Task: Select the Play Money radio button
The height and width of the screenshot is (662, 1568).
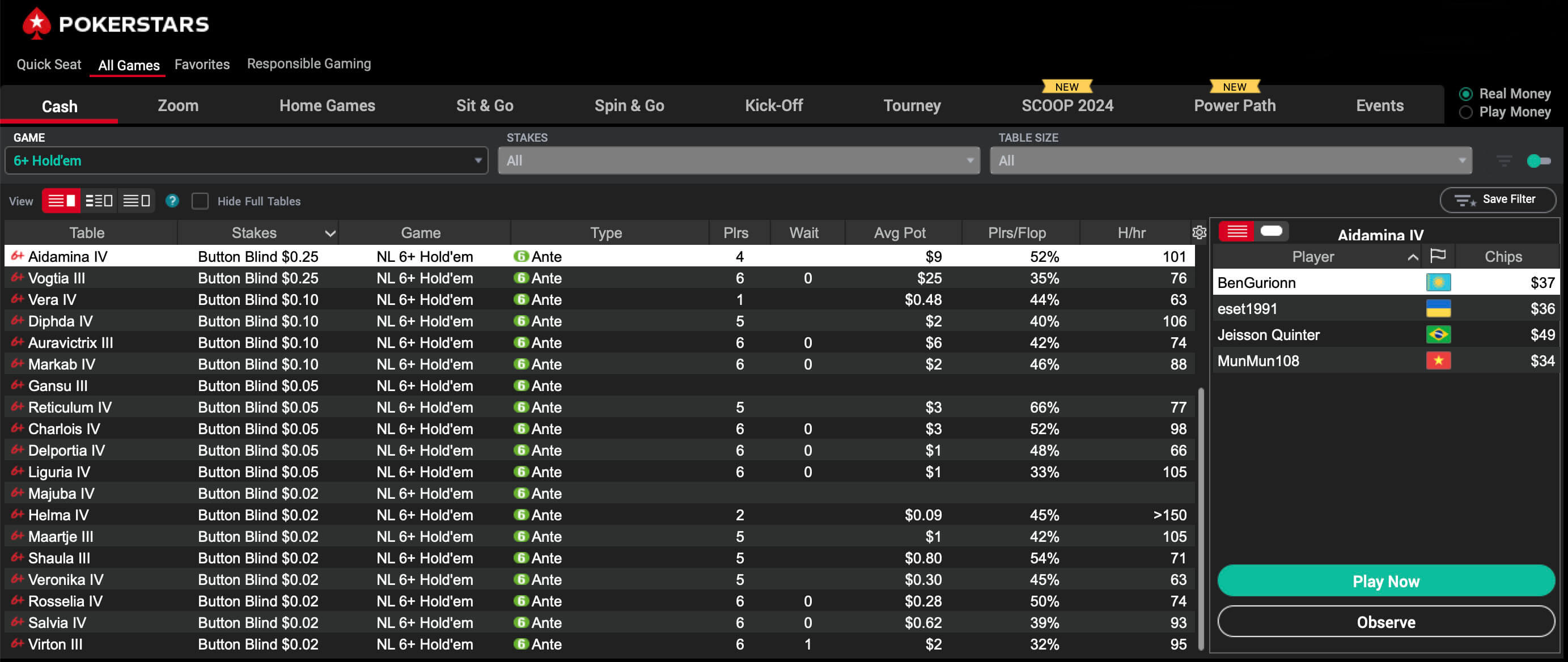Action: [1466, 112]
